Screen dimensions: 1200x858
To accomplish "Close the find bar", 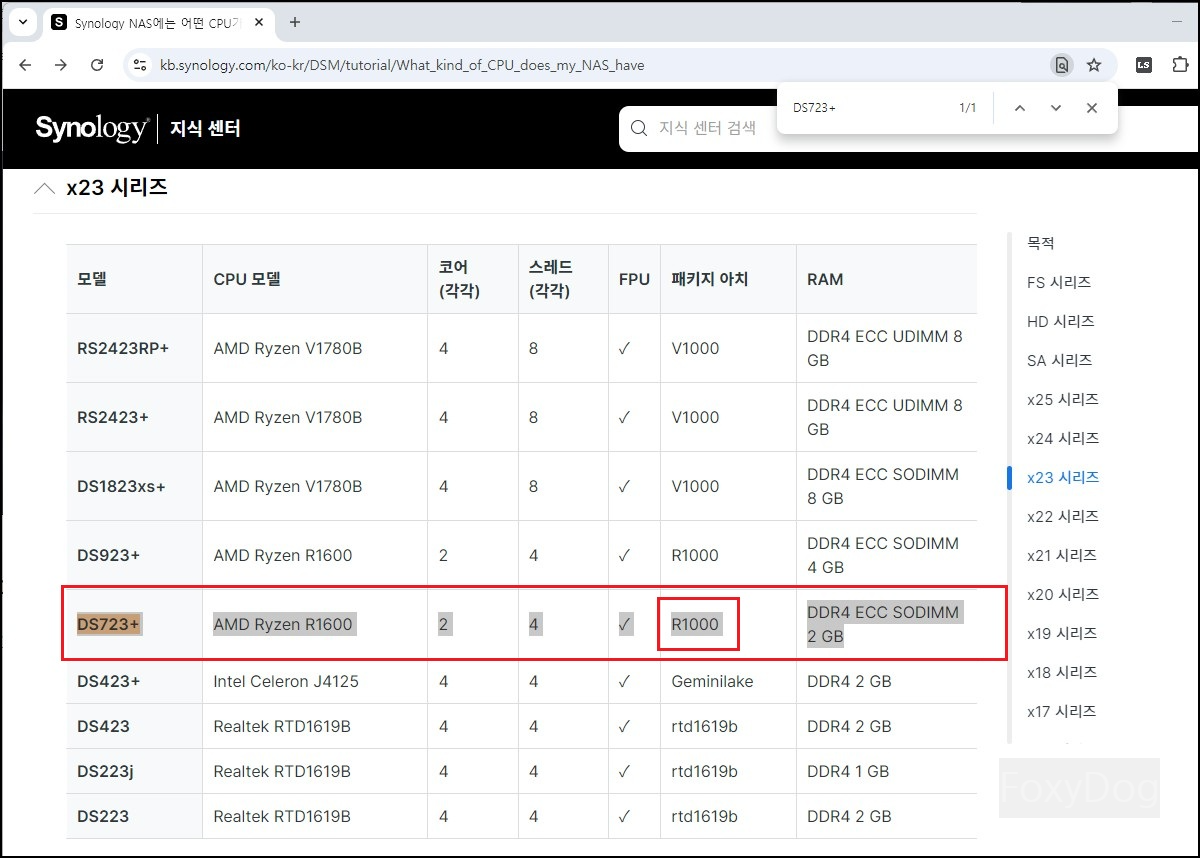I will coord(1092,108).
